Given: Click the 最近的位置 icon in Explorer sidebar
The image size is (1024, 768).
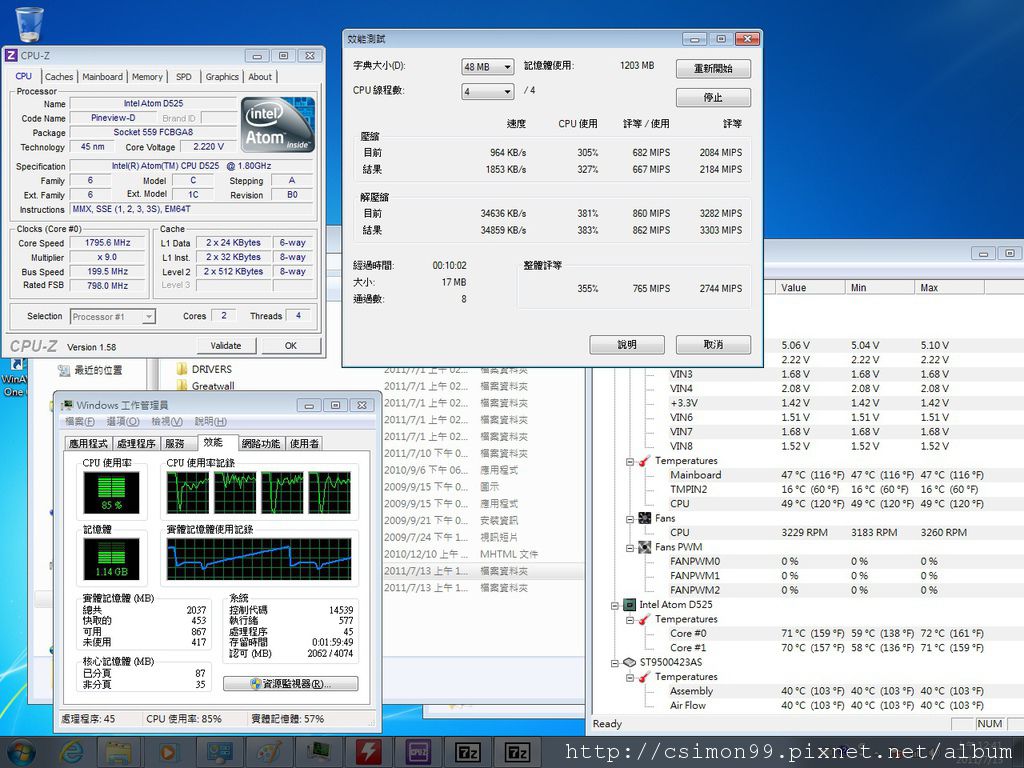Looking at the screenshot, I should click(x=63, y=370).
